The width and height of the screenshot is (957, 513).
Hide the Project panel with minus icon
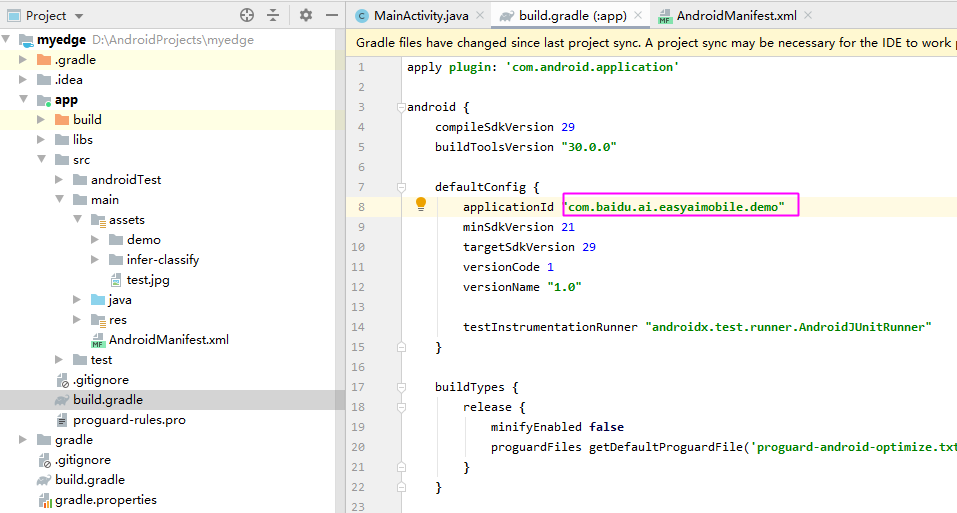tap(332, 15)
